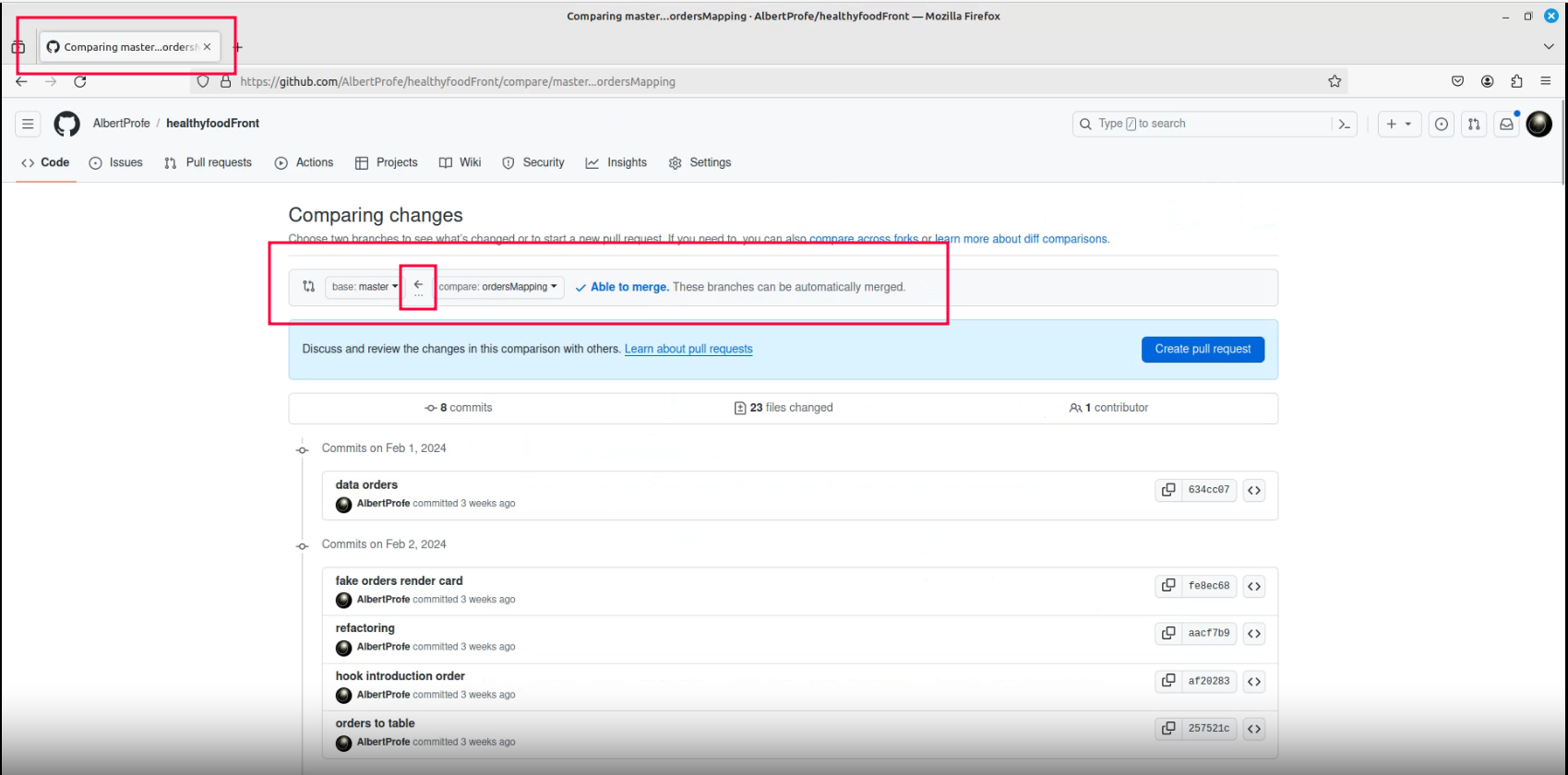Open the user avatar menu
Screen dimensions: 1568x775
pyautogui.click(x=1538, y=124)
